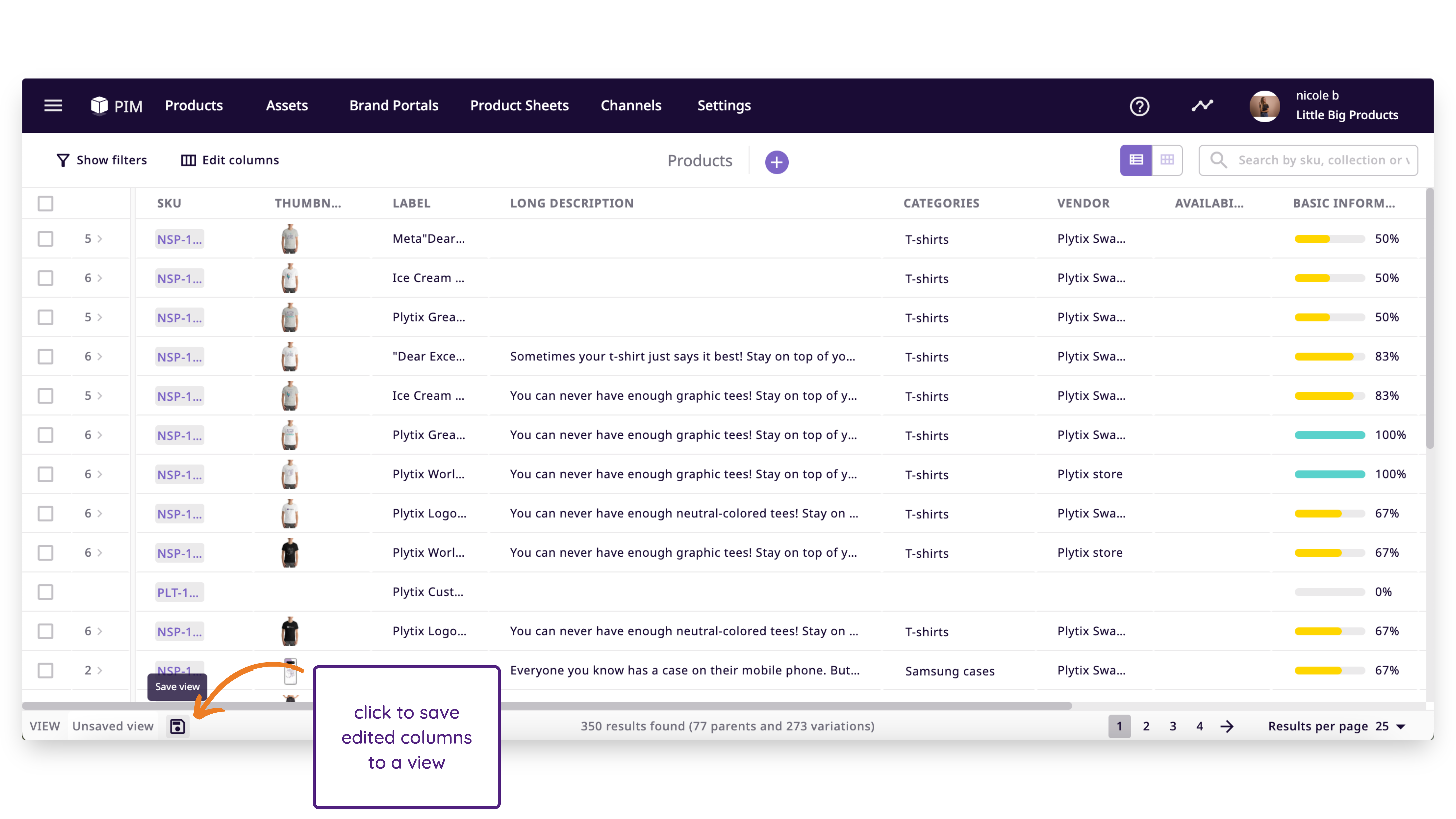Expand 6 variations of Plytix Worl... 100% row
Screen dimensions: 1456x819
pyautogui.click(x=93, y=474)
